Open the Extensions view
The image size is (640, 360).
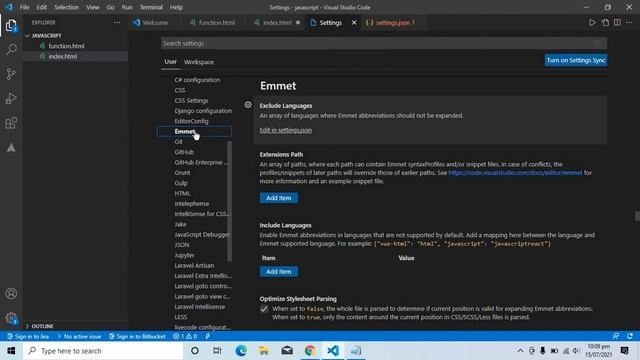tap(11, 123)
